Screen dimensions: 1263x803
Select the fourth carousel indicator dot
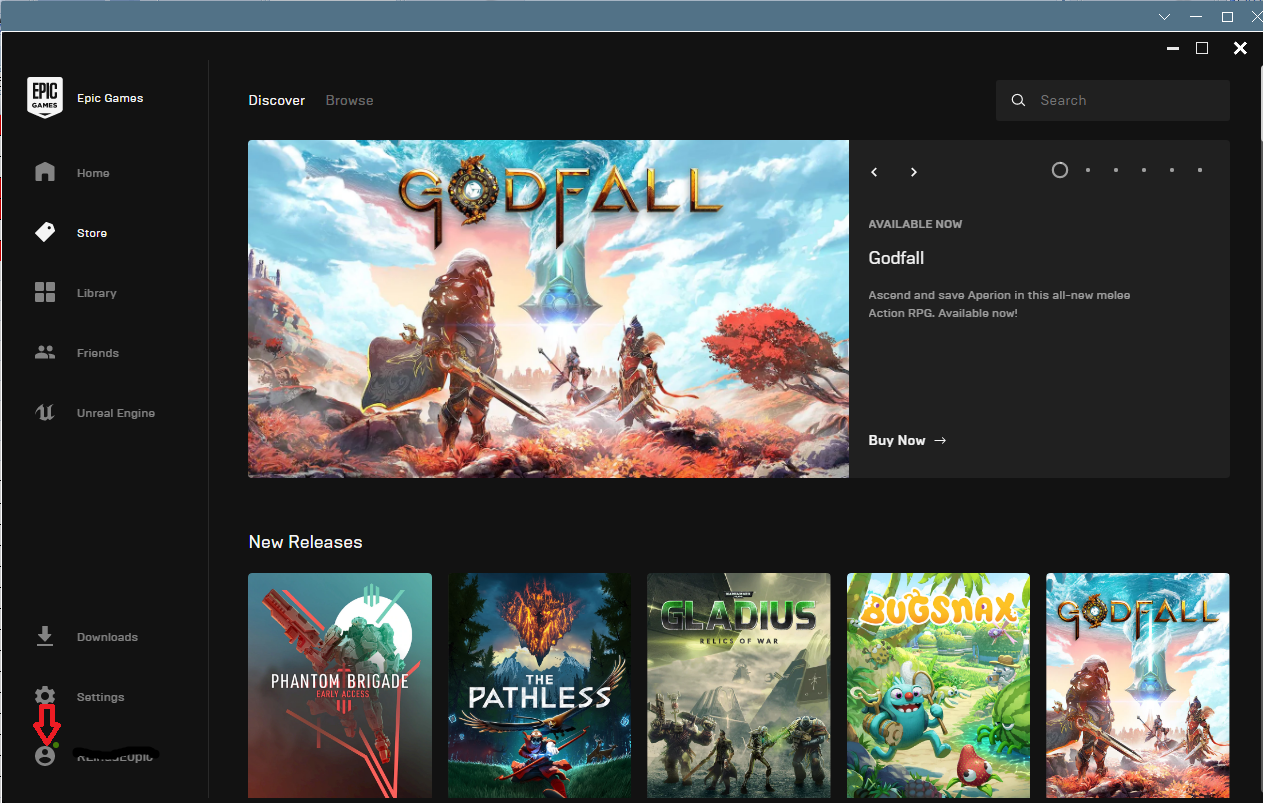[x=1144, y=170]
